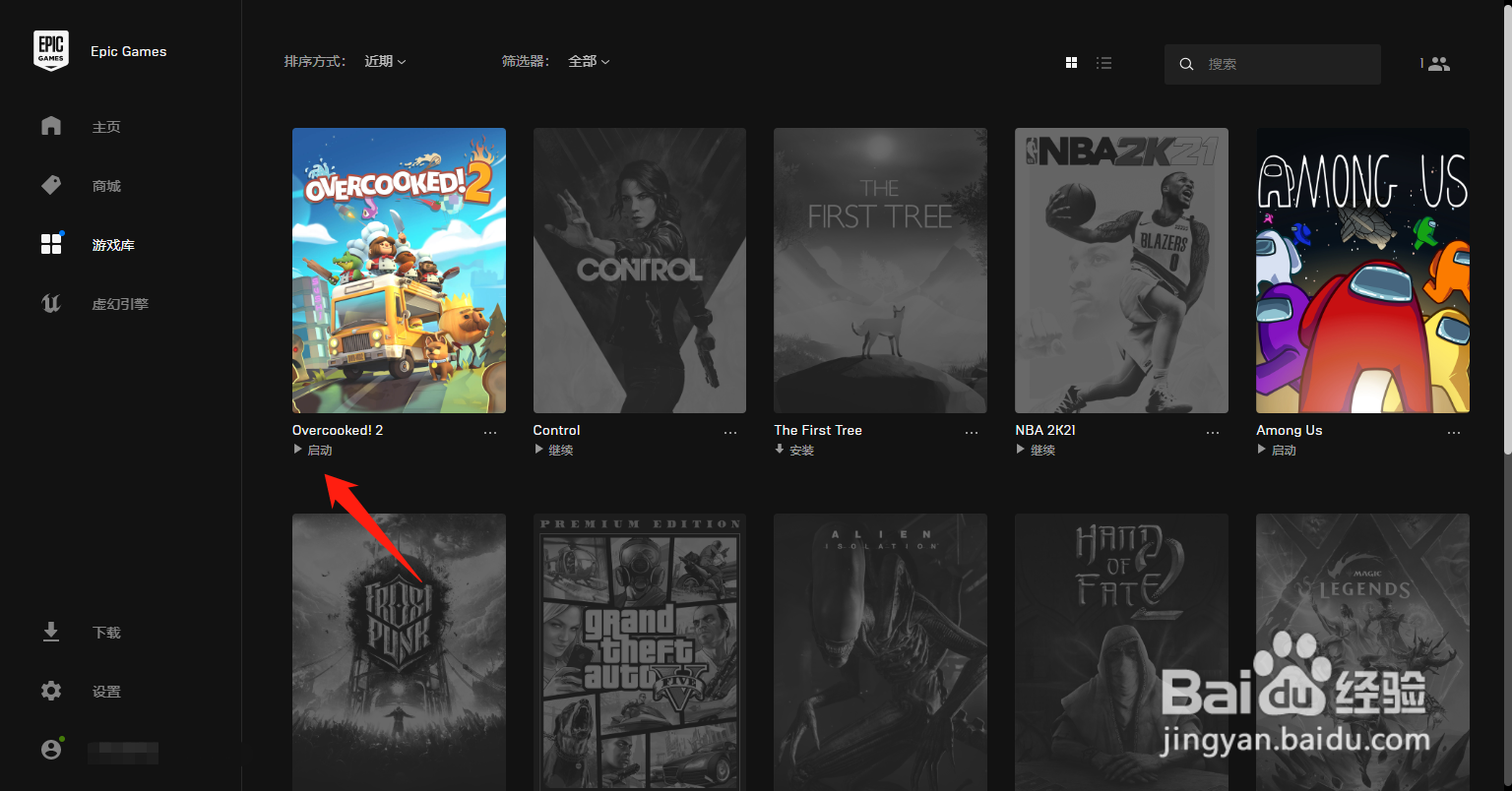Click play triangle for Overcooked! 2
This screenshot has height=791, width=1512.
298,450
